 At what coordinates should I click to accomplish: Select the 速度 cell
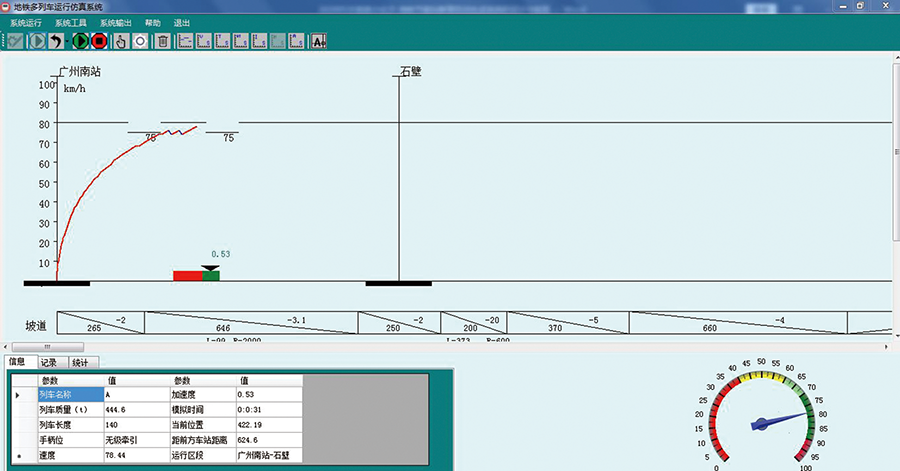(71, 455)
